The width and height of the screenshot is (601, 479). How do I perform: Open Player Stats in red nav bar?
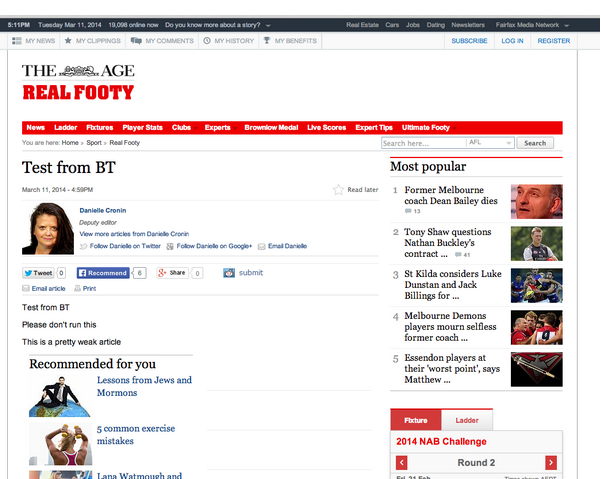tap(142, 128)
